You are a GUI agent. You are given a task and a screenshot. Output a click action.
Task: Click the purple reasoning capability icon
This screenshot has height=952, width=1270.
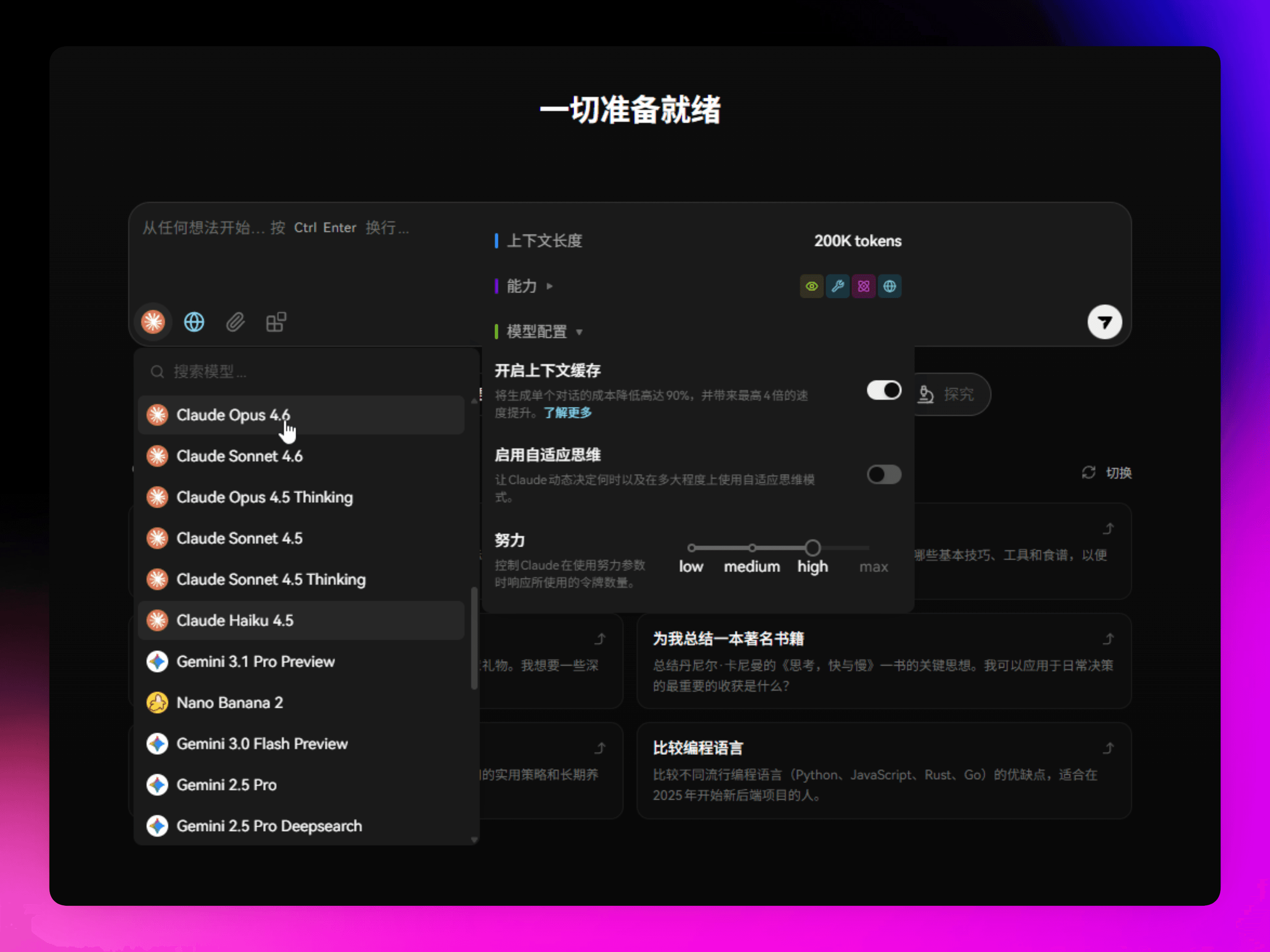click(864, 286)
